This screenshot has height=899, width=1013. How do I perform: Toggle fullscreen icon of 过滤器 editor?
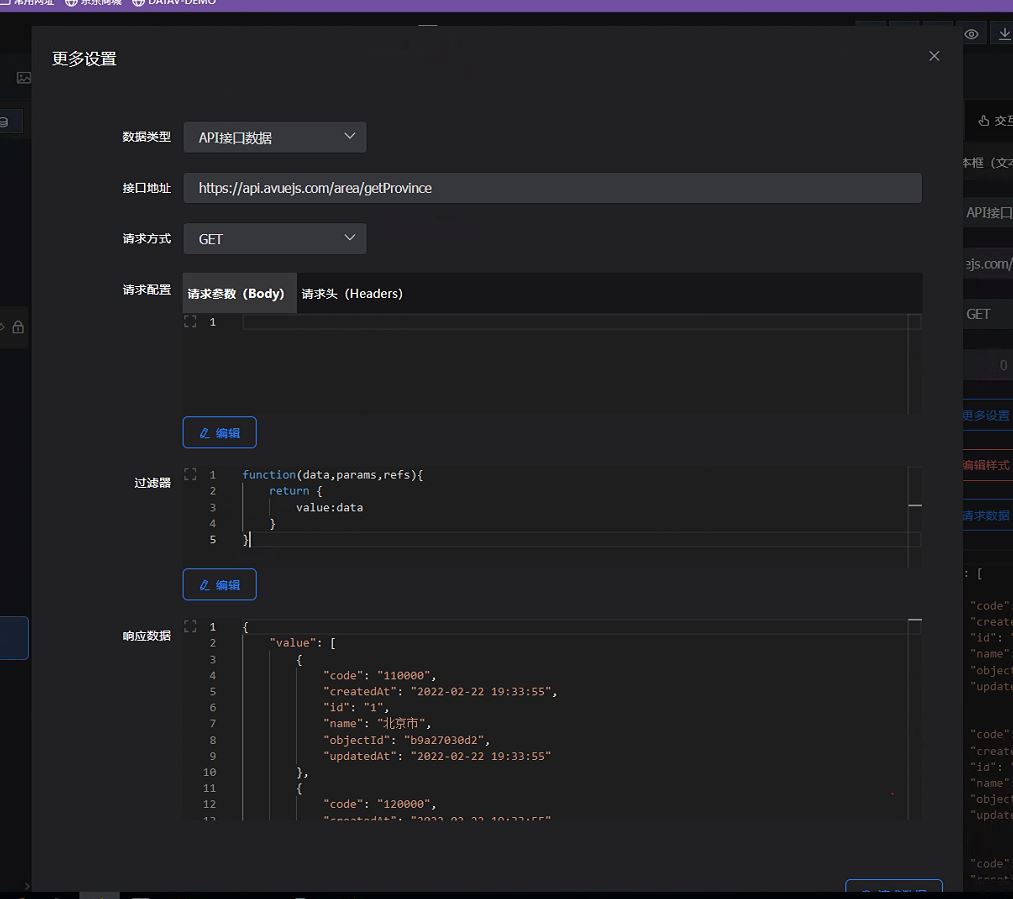point(190,474)
